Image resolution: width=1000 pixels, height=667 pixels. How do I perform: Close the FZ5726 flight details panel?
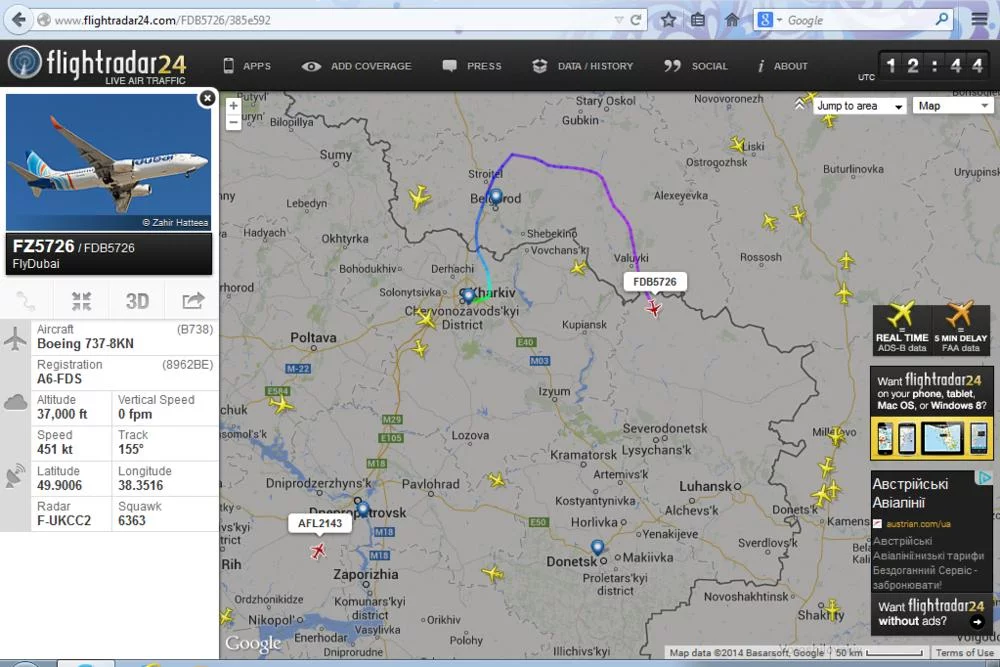pos(207,98)
